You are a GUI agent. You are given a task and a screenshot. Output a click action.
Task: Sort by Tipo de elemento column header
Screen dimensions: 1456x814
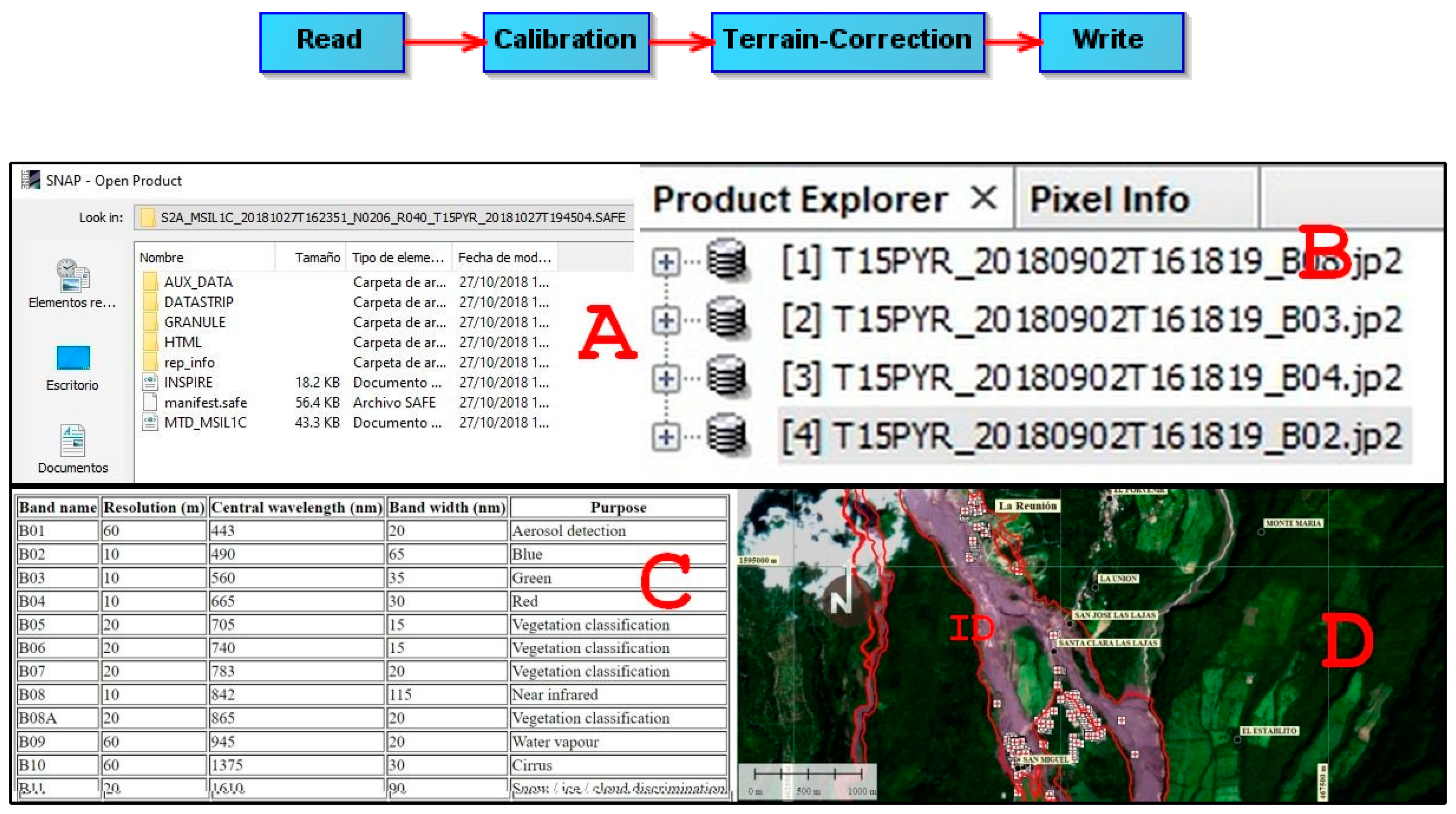point(399,257)
